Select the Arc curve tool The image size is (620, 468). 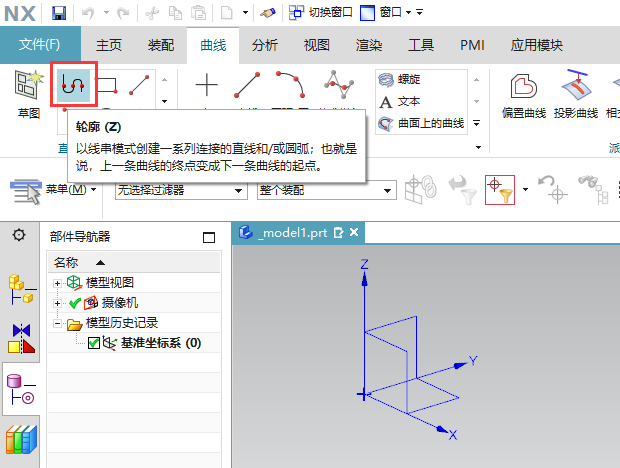291,84
